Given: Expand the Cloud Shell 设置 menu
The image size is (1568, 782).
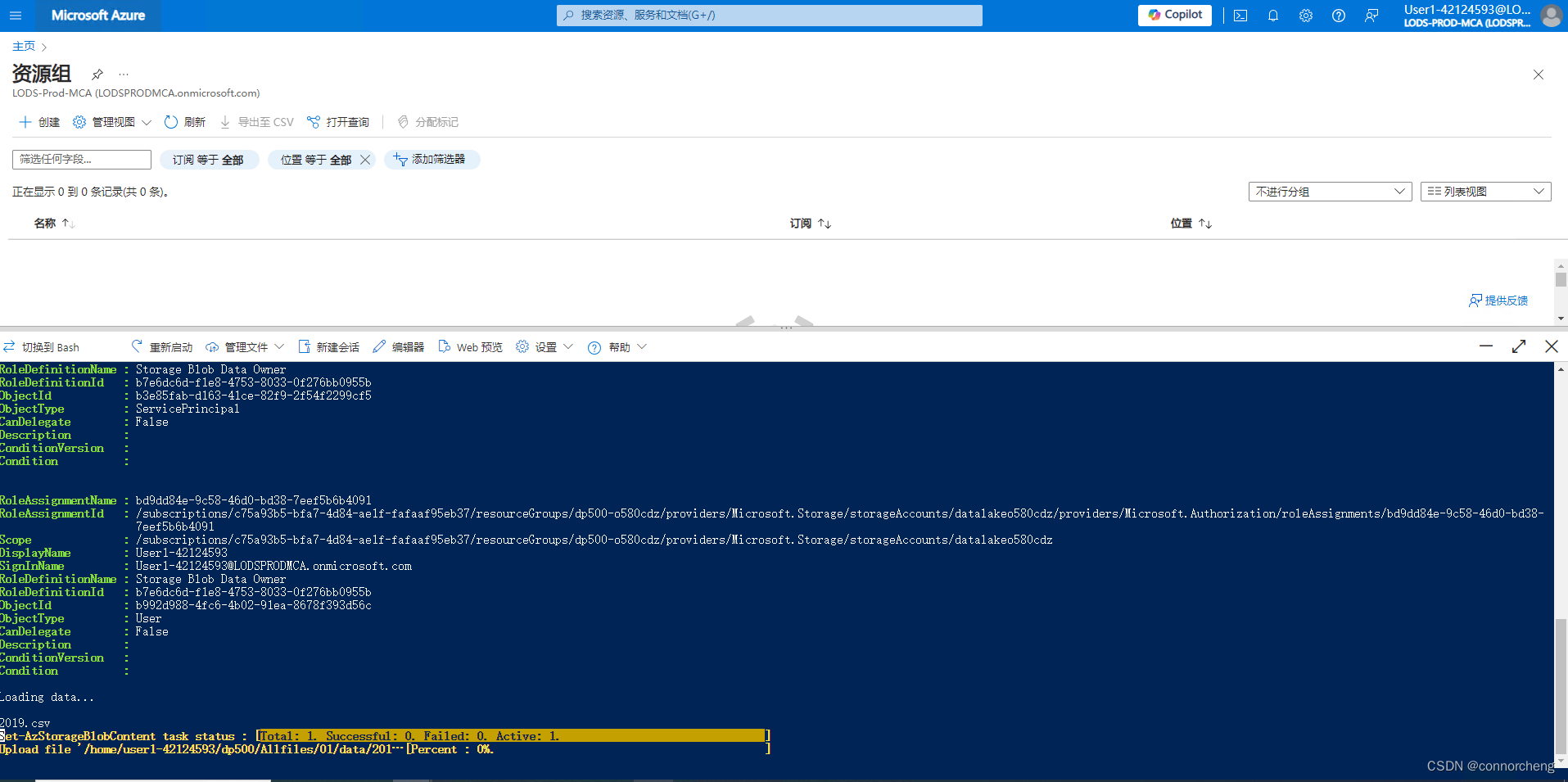Looking at the screenshot, I should [x=545, y=347].
